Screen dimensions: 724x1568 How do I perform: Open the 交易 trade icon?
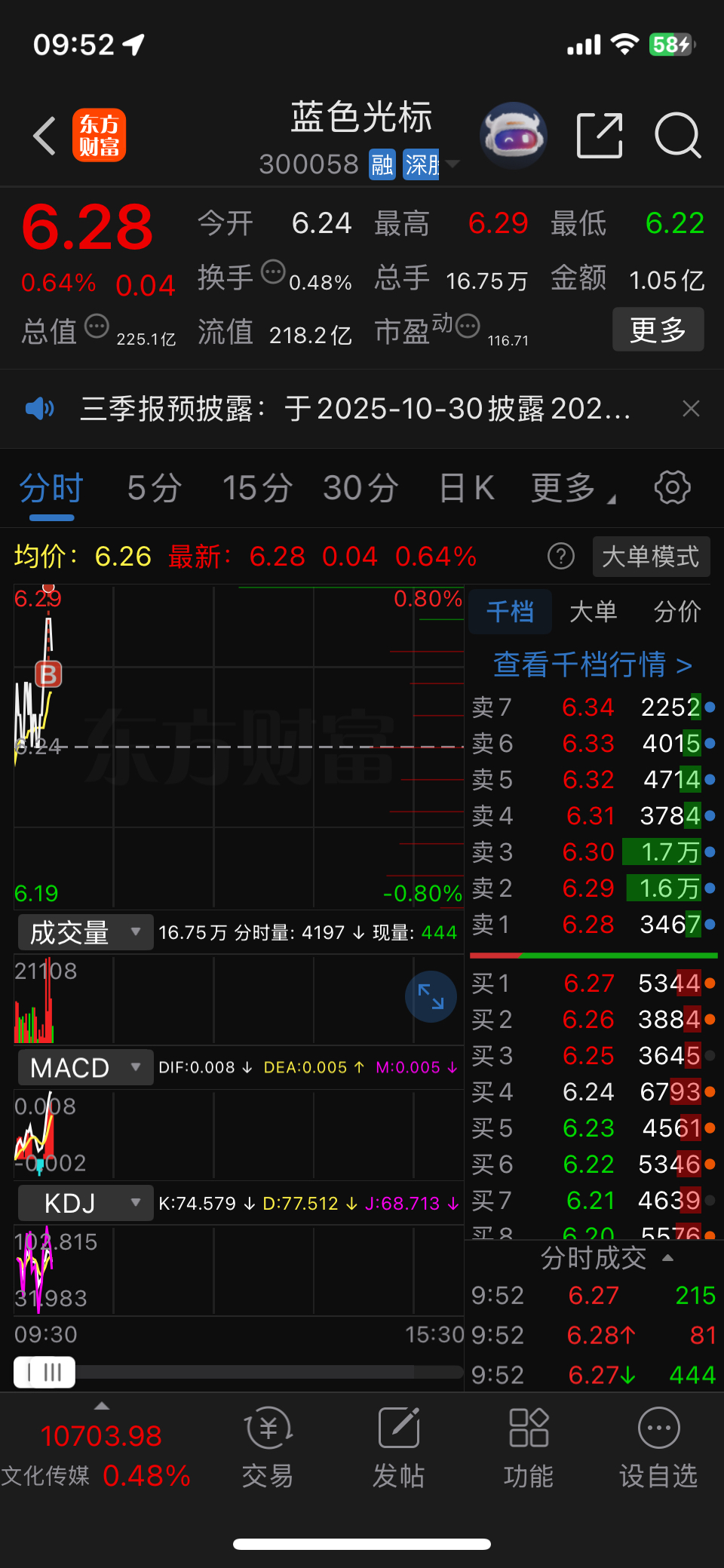[x=268, y=1447]
